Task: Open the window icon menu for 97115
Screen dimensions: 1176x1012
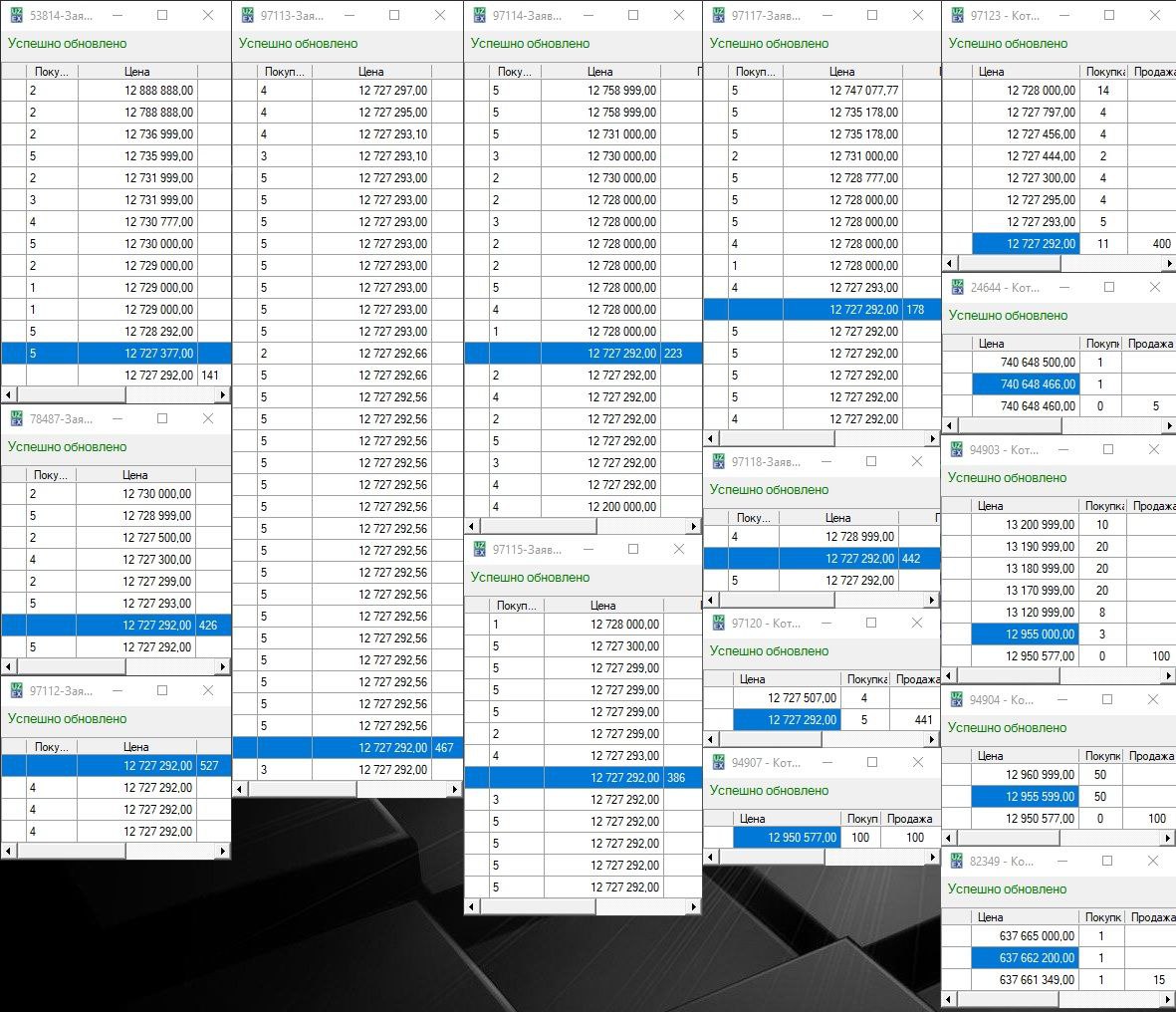Action: (480, 550)
